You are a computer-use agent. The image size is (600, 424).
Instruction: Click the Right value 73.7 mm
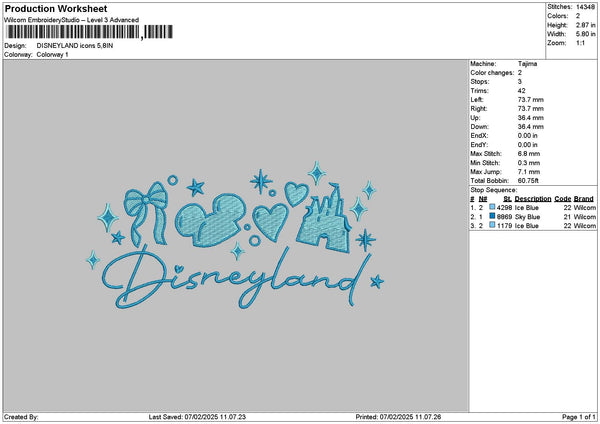coord(530,109)
